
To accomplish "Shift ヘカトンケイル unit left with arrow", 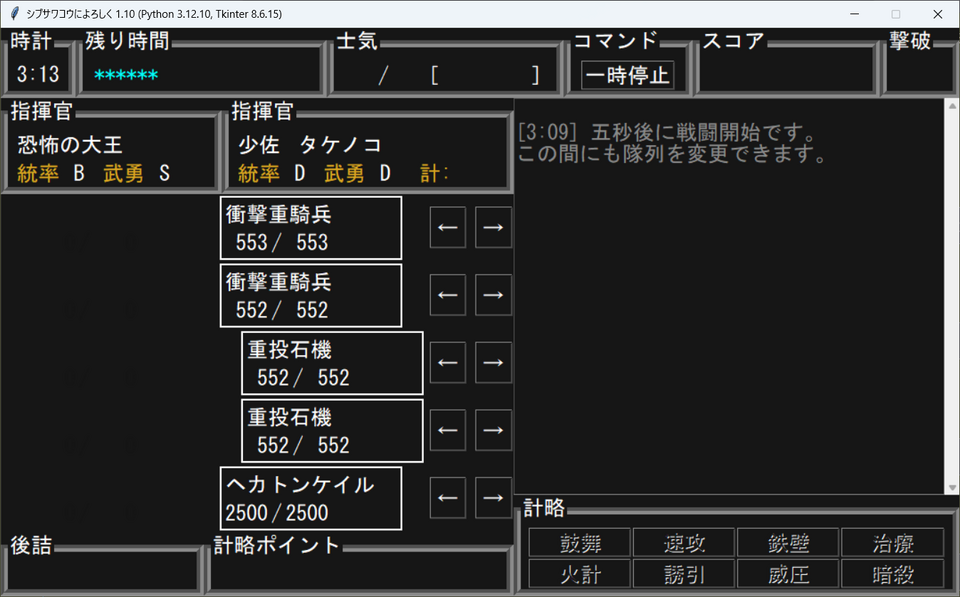I will pyautogui.click(x=448, y=497).
